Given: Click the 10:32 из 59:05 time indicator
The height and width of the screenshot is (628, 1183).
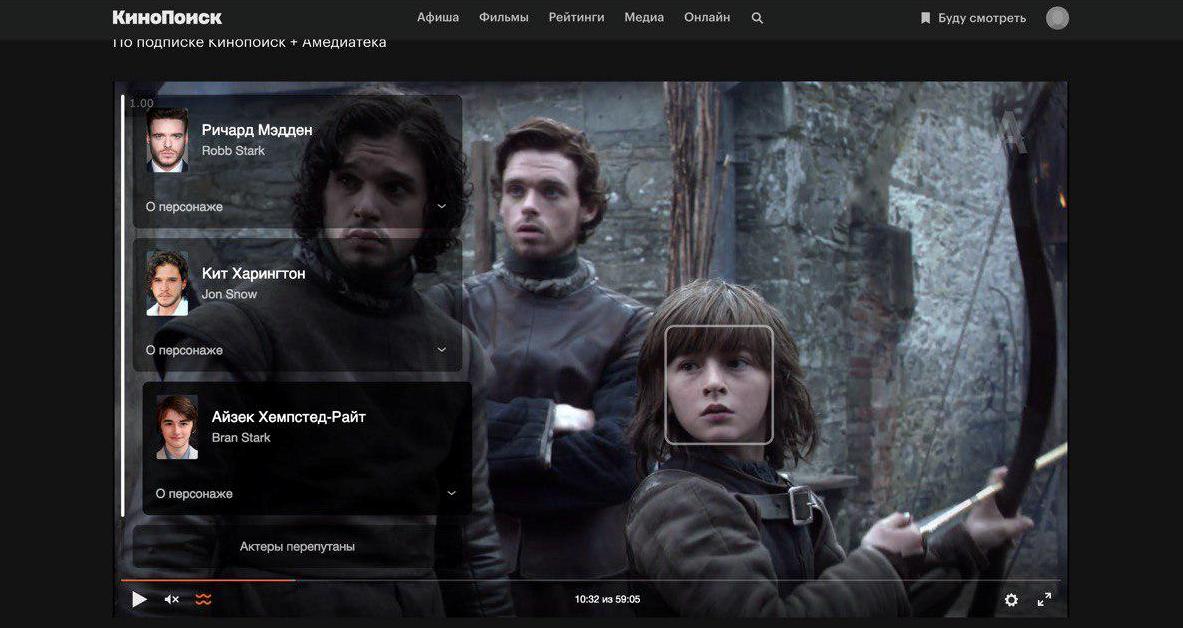Looking at the screenshot, I should [x=607, y=599].
